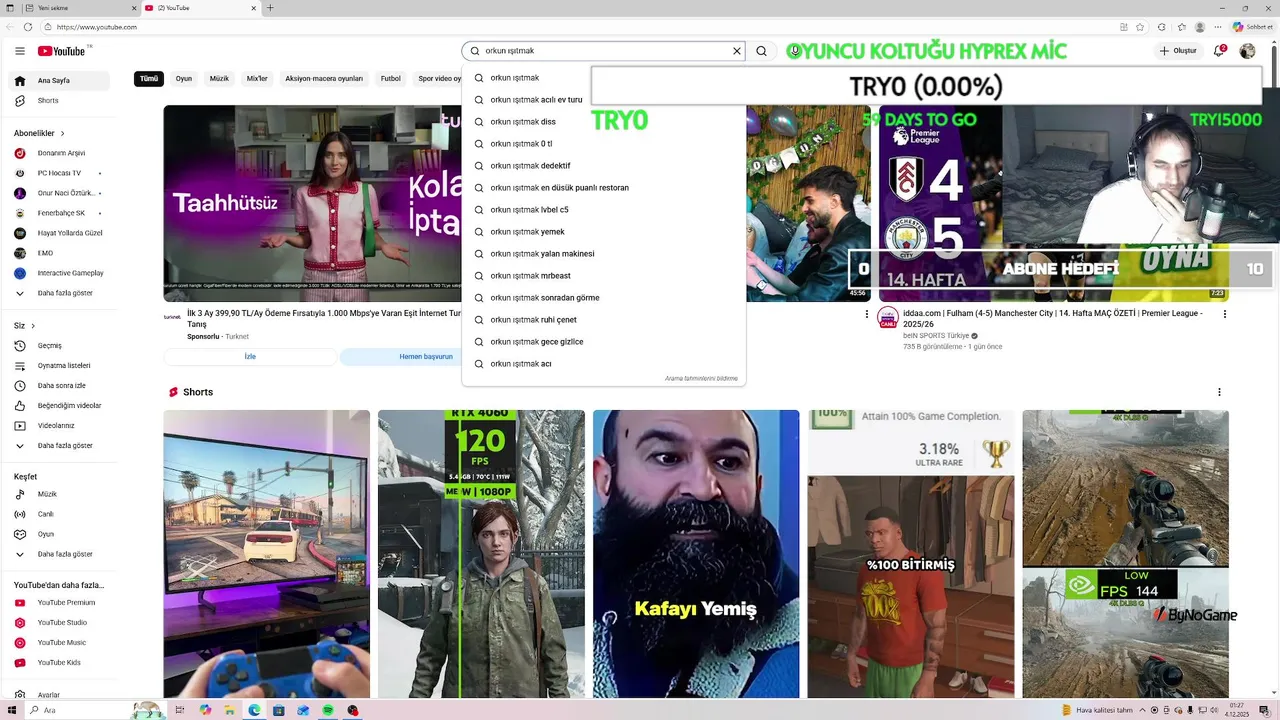Expand Daha fazla göster under Abonelikler
The image size is (1280, 720).
(x=60, y=293)
